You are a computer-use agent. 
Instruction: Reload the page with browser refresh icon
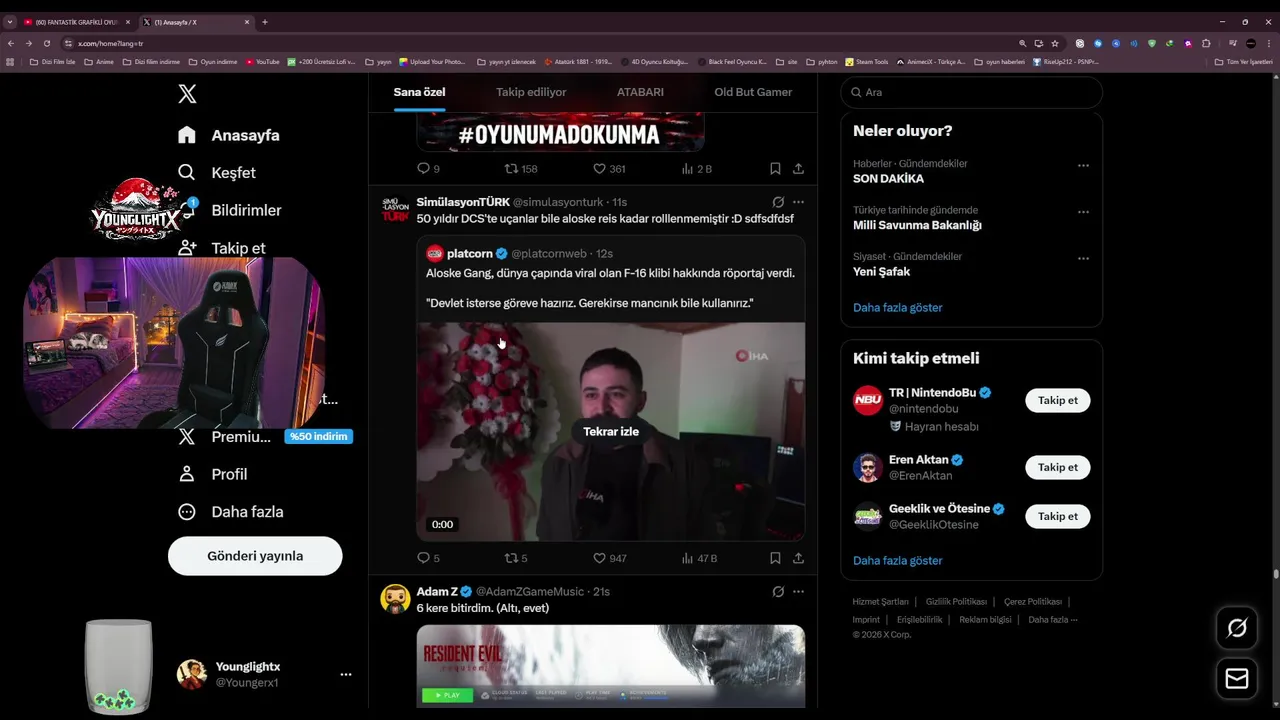pyautogui.click(x=47, y=44)
